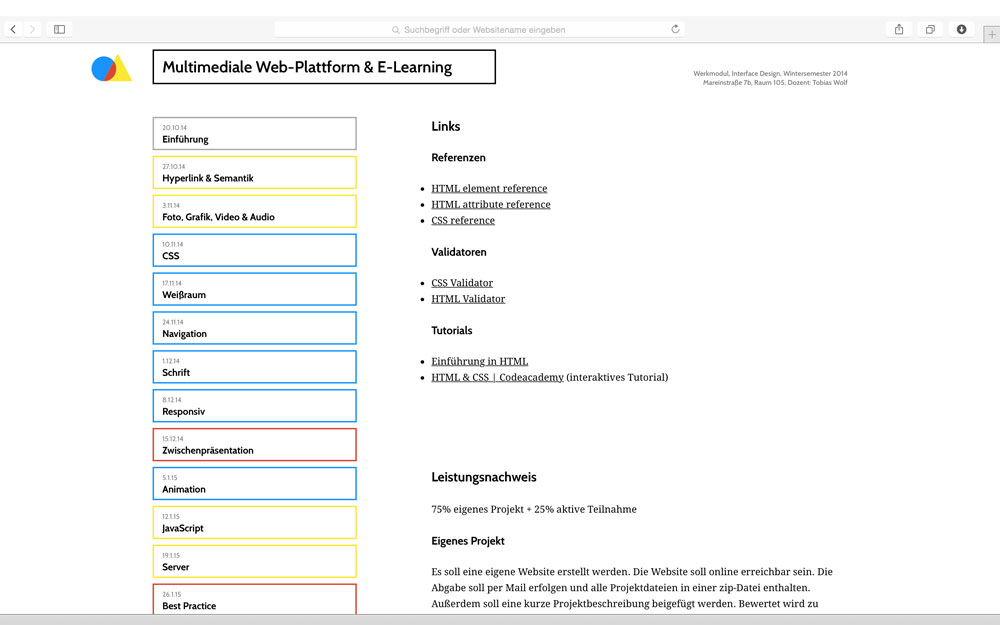1000x625 pixels.
Task: Click the Multimediale Web-Plattform title box
Action: click(324, 67)
